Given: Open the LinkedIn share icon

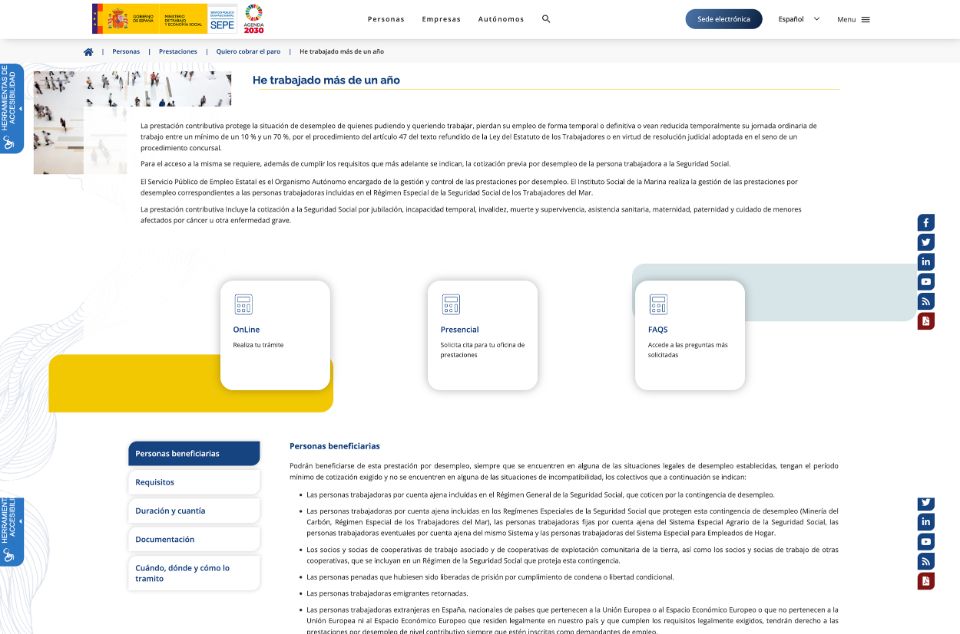Looking at the screenshot, I should 926,262.
